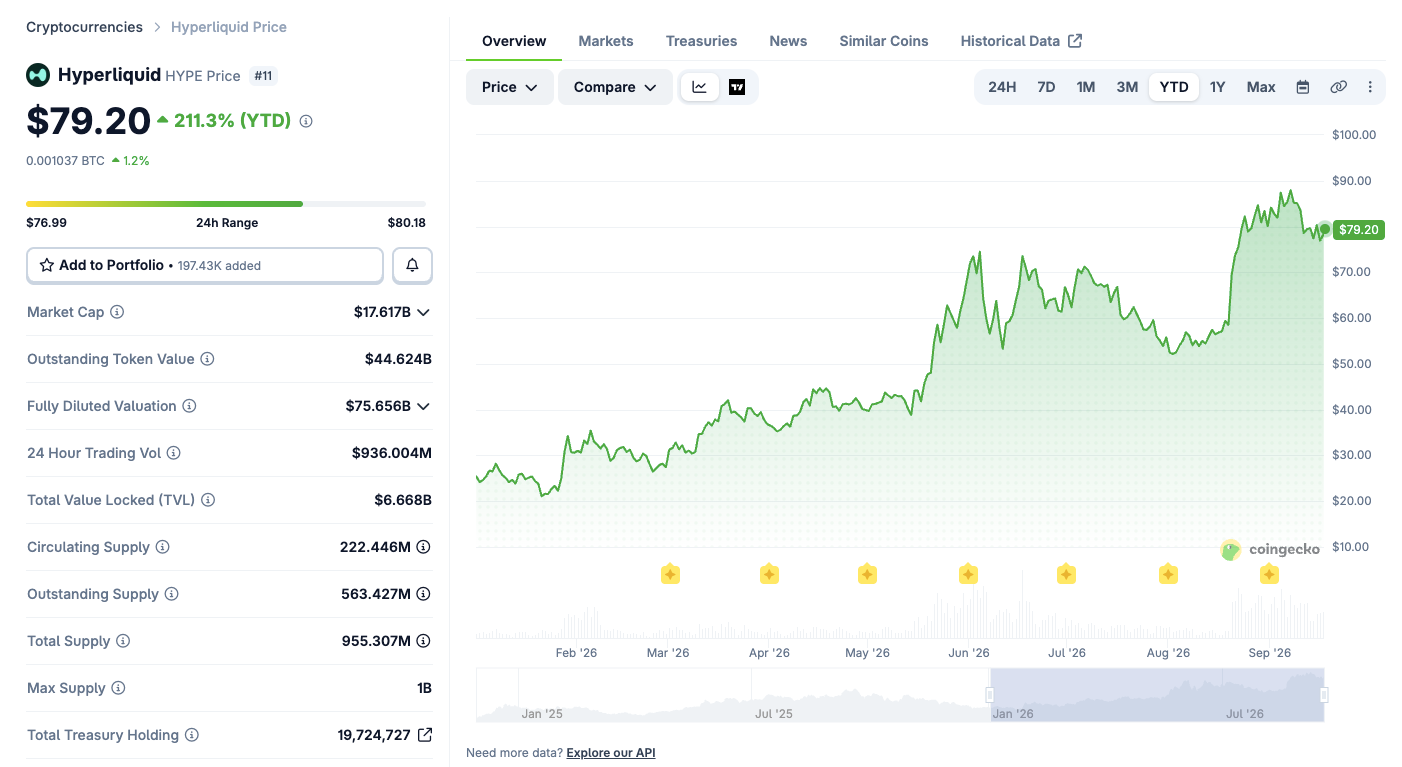Click news marker near Apr '26
This screenshot has height=767, width=1402.
point(769,574)
